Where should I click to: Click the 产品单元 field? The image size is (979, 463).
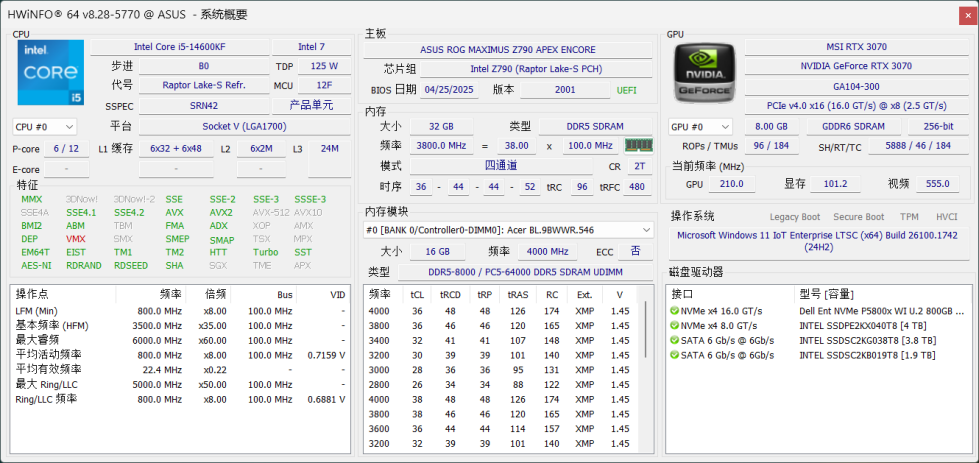(311, 106)
